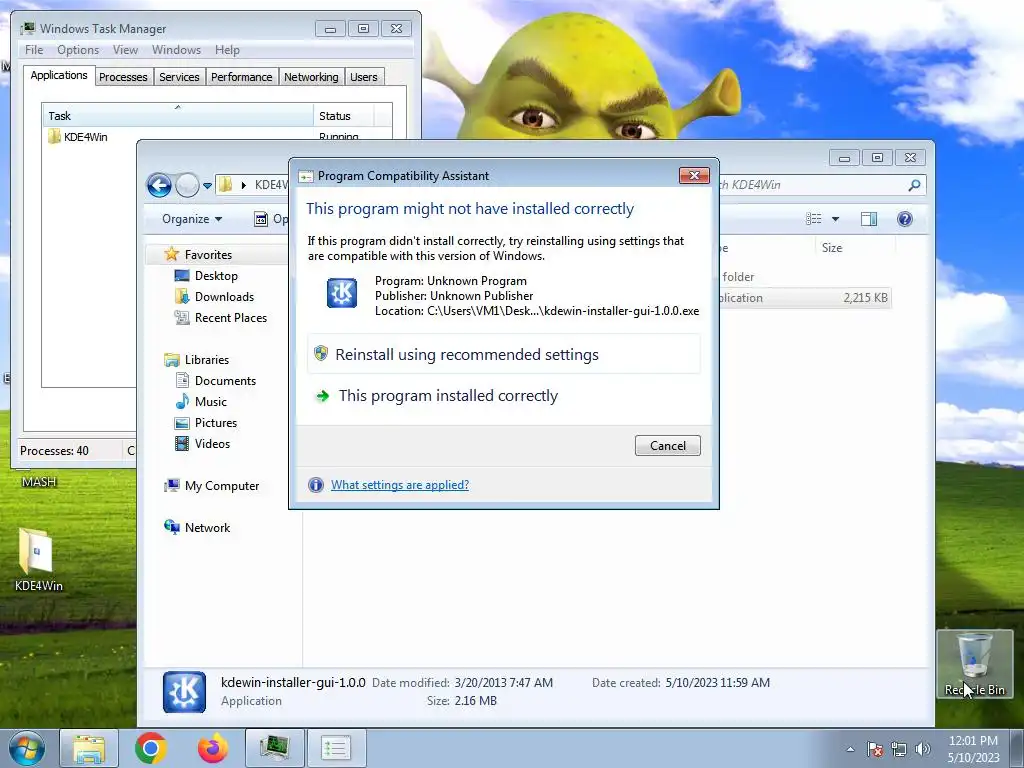Viewport: 1024px width, 768px height.
Task: Open the Windows Start menu
Action: tap(26, 748)
